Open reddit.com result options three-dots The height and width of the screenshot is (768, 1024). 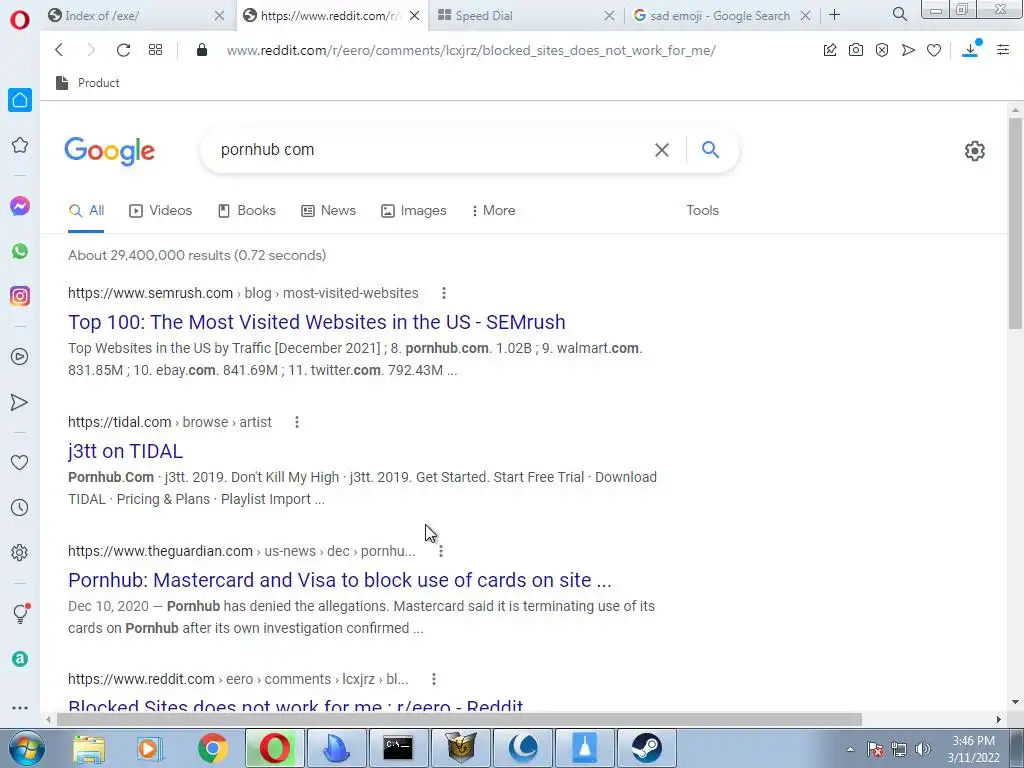click(x=434, y=679)
